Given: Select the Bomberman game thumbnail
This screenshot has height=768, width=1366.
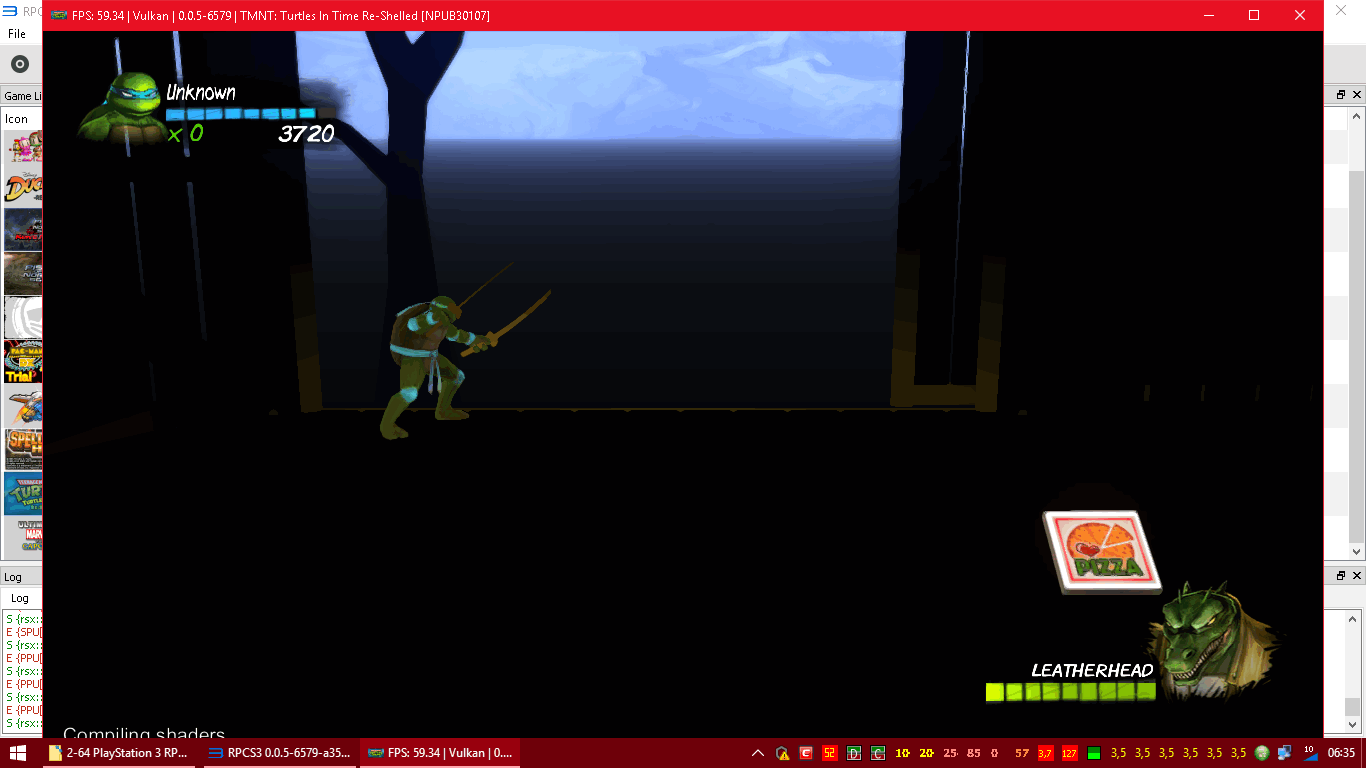Looking at the screenshot, I should pos(24,146).
